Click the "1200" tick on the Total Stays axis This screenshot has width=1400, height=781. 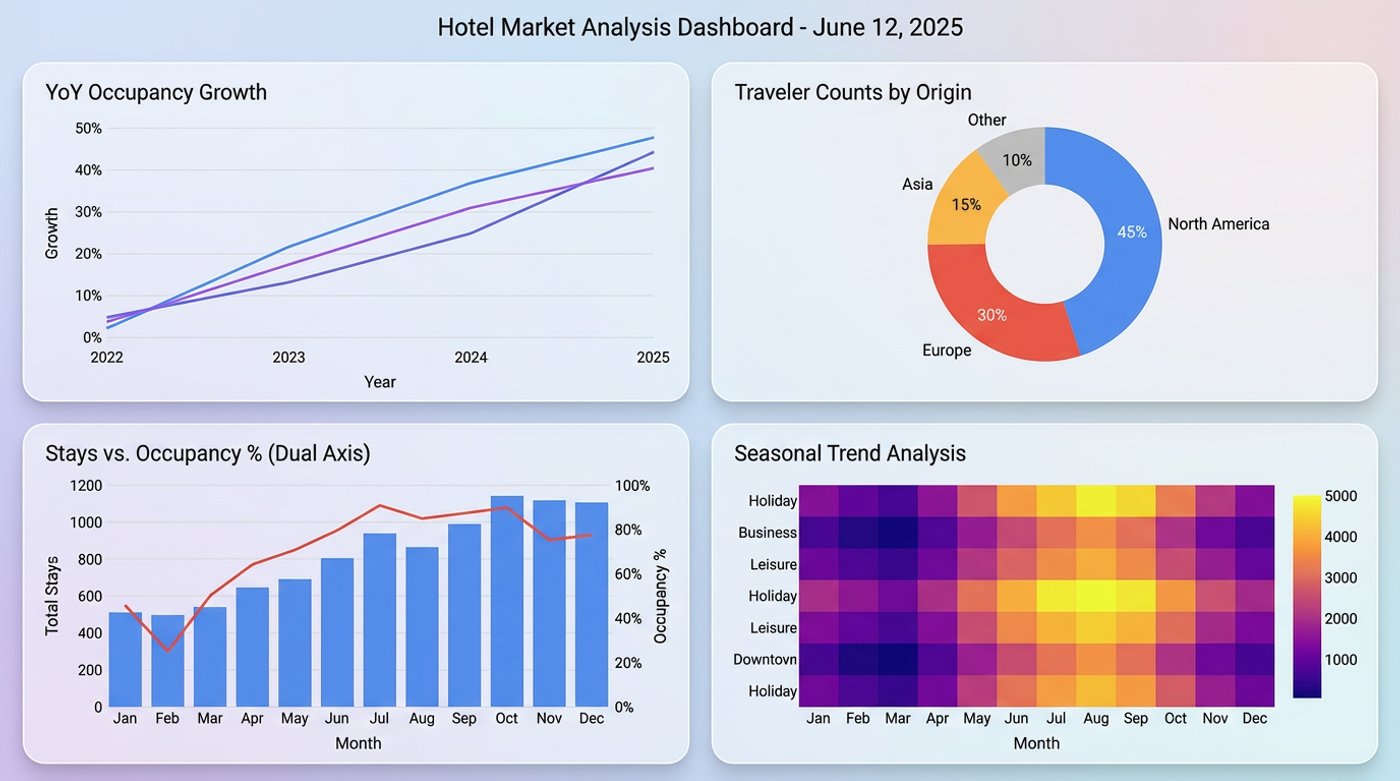(85, 486)
